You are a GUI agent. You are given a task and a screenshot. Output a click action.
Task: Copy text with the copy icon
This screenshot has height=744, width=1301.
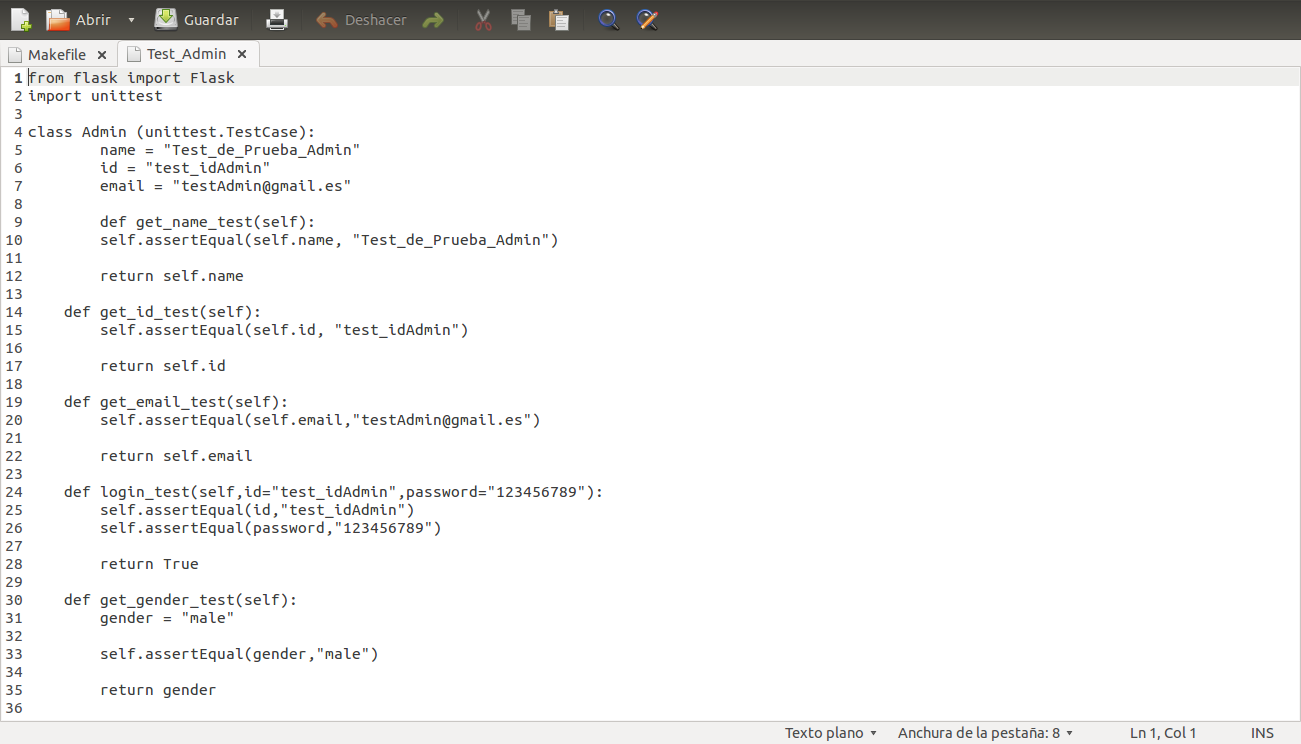point(521,19)
